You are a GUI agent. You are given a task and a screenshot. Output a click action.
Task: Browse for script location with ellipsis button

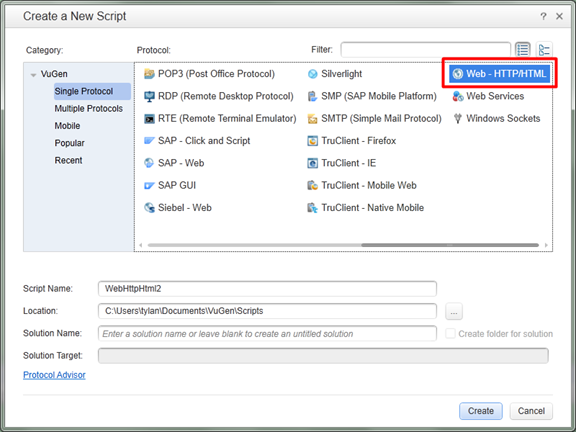(454, 312)
